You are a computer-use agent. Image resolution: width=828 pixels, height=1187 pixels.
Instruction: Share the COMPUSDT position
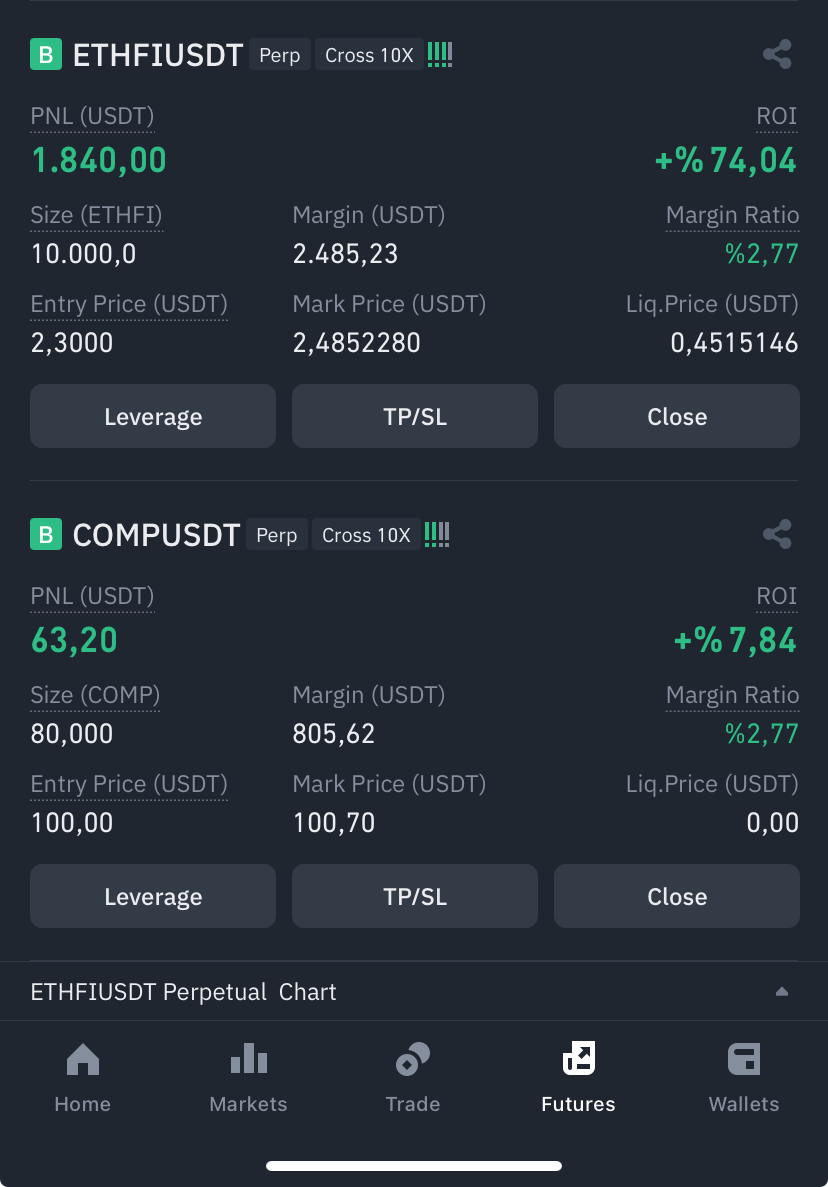coord(777,534)
